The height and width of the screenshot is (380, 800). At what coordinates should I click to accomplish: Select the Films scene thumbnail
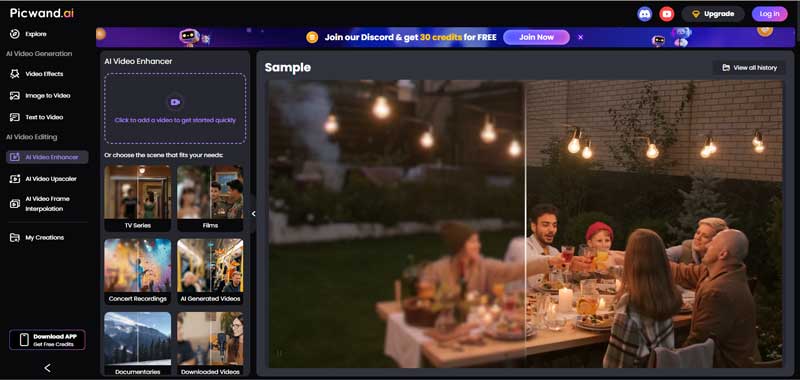click(210, 198)
